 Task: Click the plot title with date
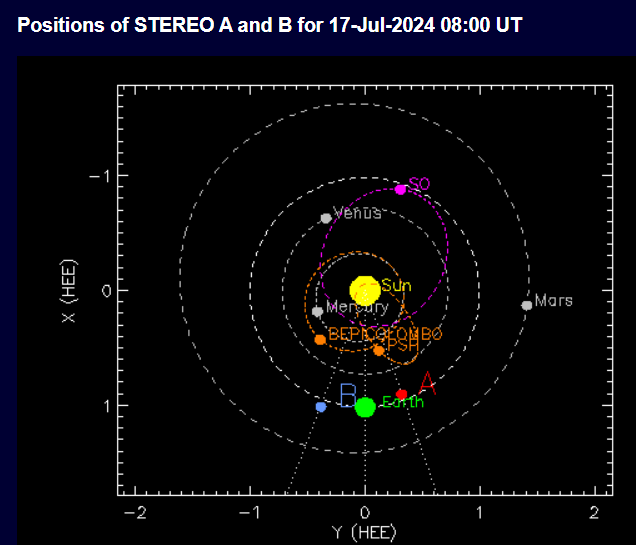[x=270, y=25]
